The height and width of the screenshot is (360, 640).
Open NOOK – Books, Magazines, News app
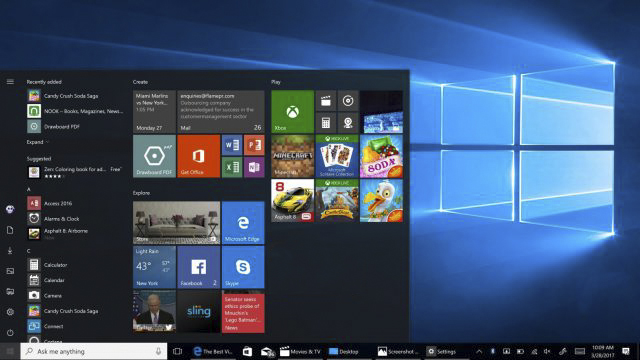pyautogui.click(x=76, y=111)
